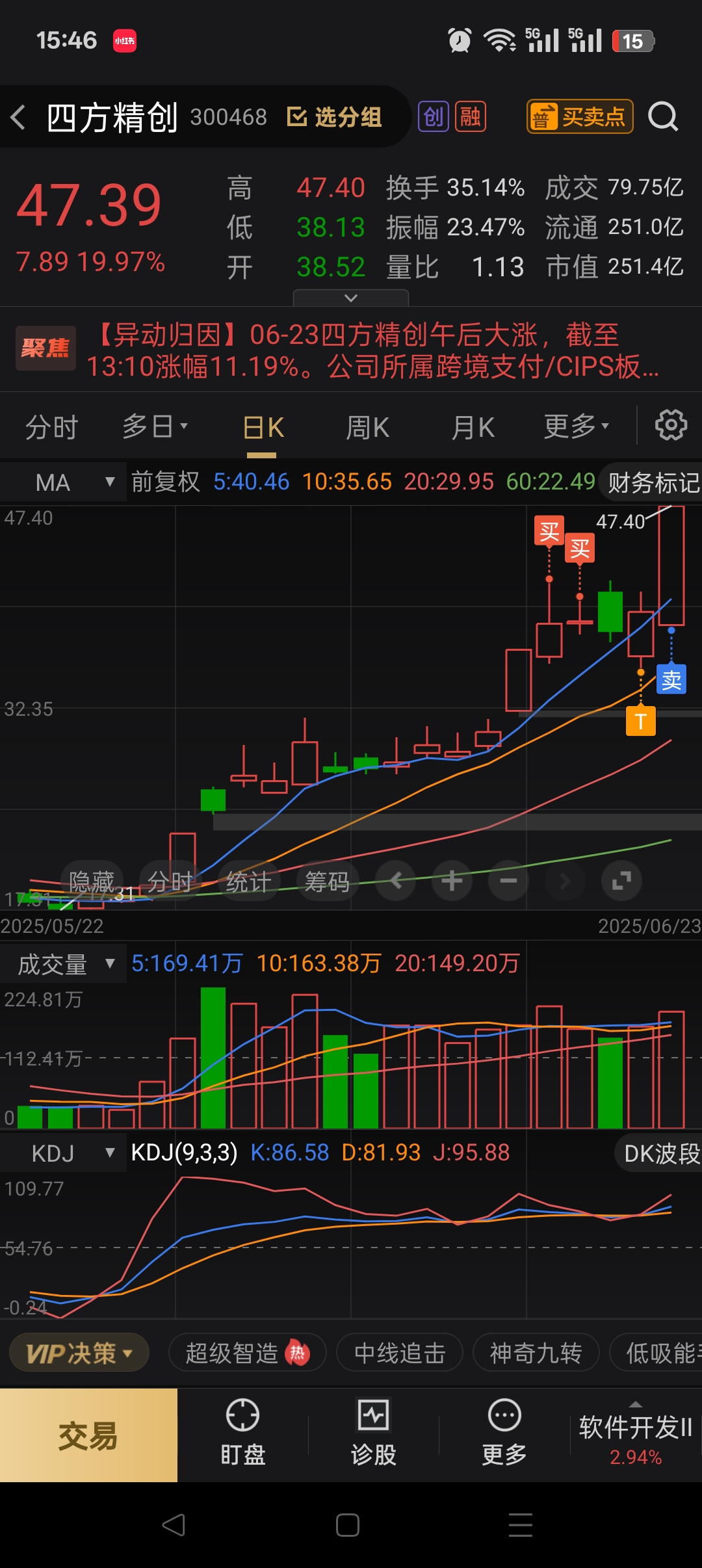Tap the latest price 47.39
Viewport: 702px width, 1568px height.
coord(89,205)
